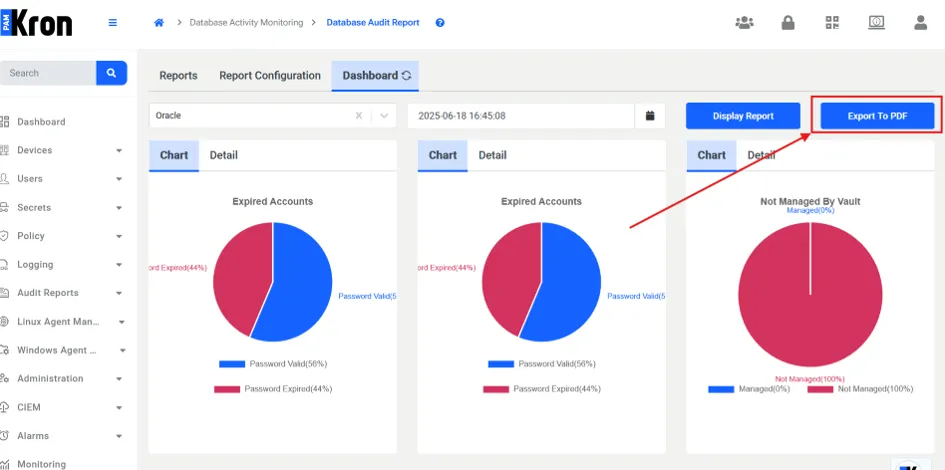Clear the Oracle selection with X
Screen dimensions: 945x470
(x=359, y=116)
